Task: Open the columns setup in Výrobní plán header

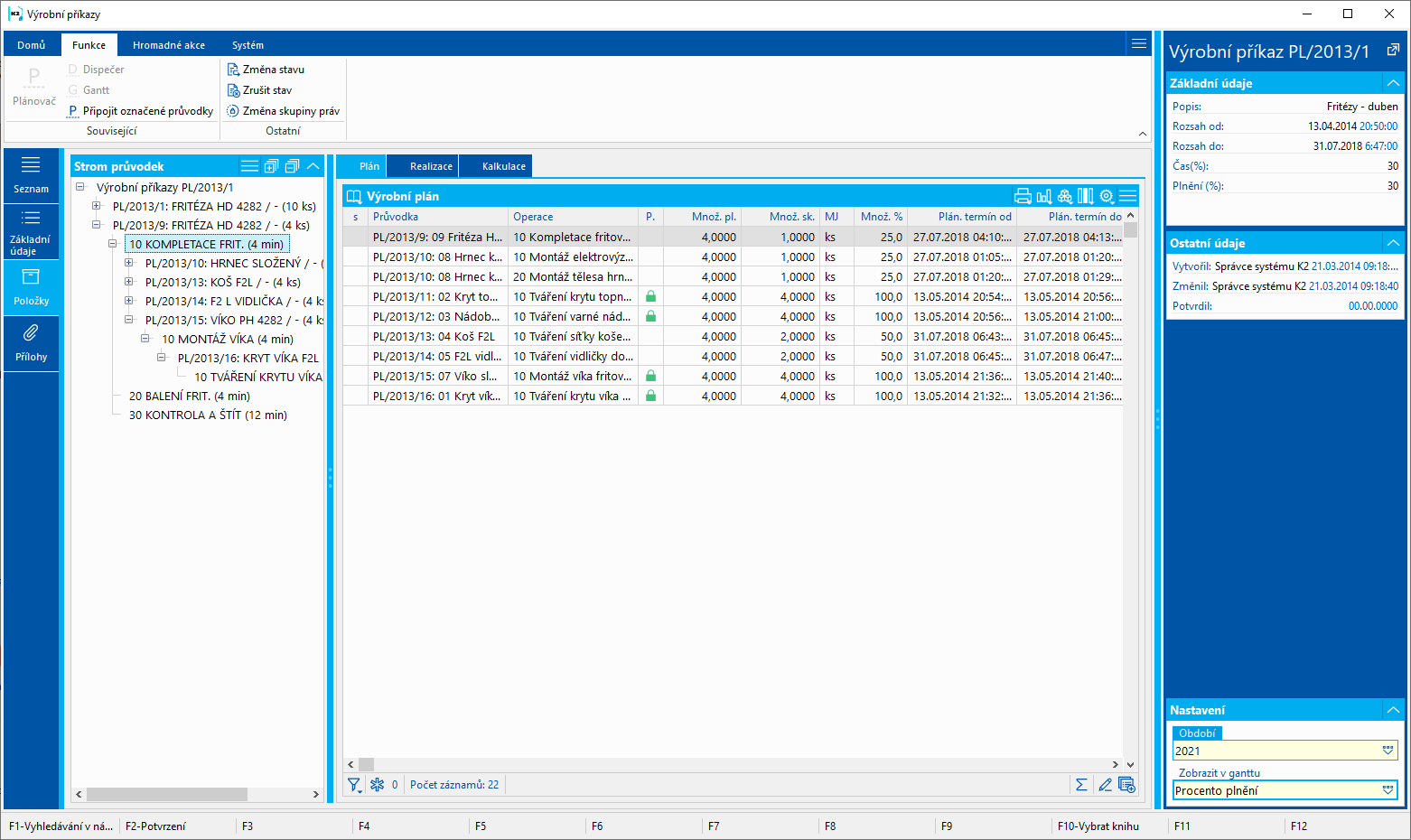Action: pyautogui.click(x=1086, y=196)
